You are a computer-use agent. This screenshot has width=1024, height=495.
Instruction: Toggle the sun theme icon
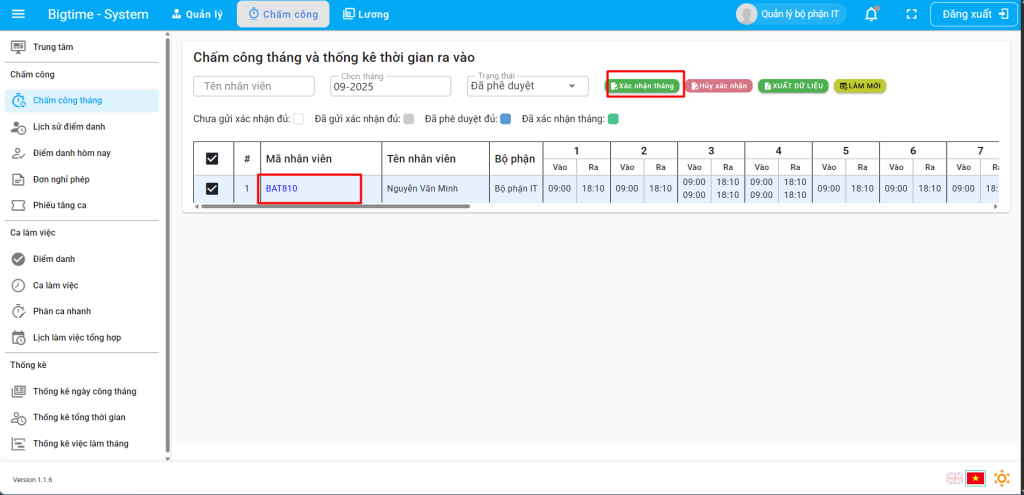tap(1001, 479)
